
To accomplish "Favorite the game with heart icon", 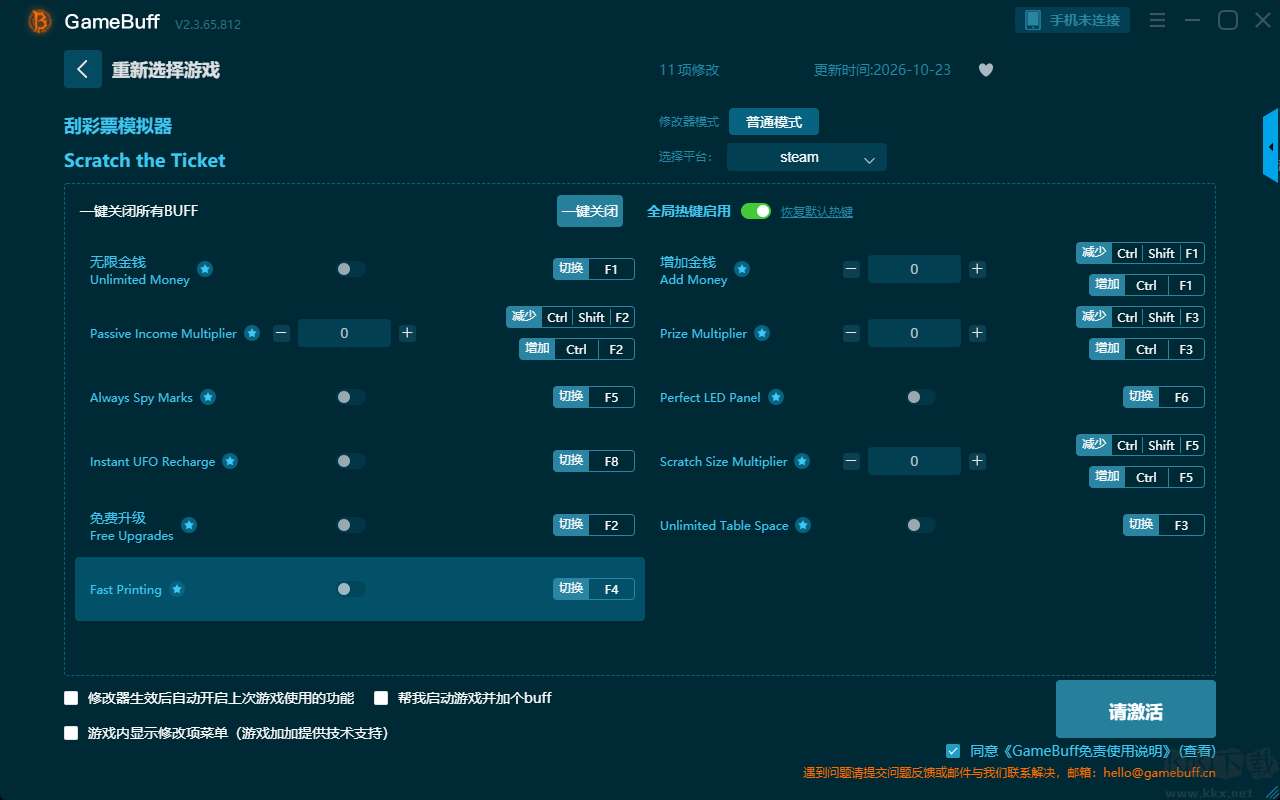I will 986,70.
